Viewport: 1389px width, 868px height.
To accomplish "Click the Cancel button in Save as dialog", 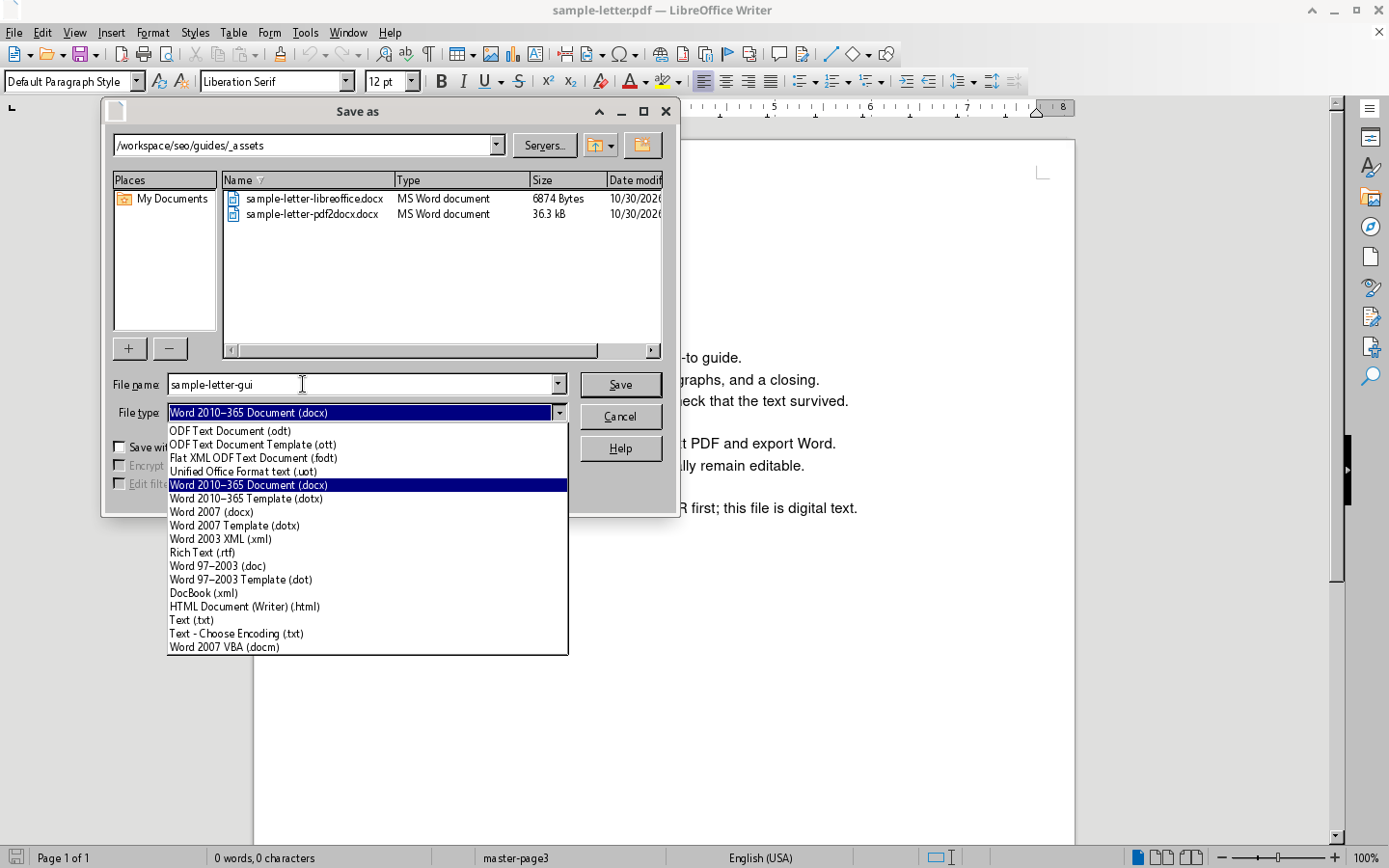I will [621, 417].
